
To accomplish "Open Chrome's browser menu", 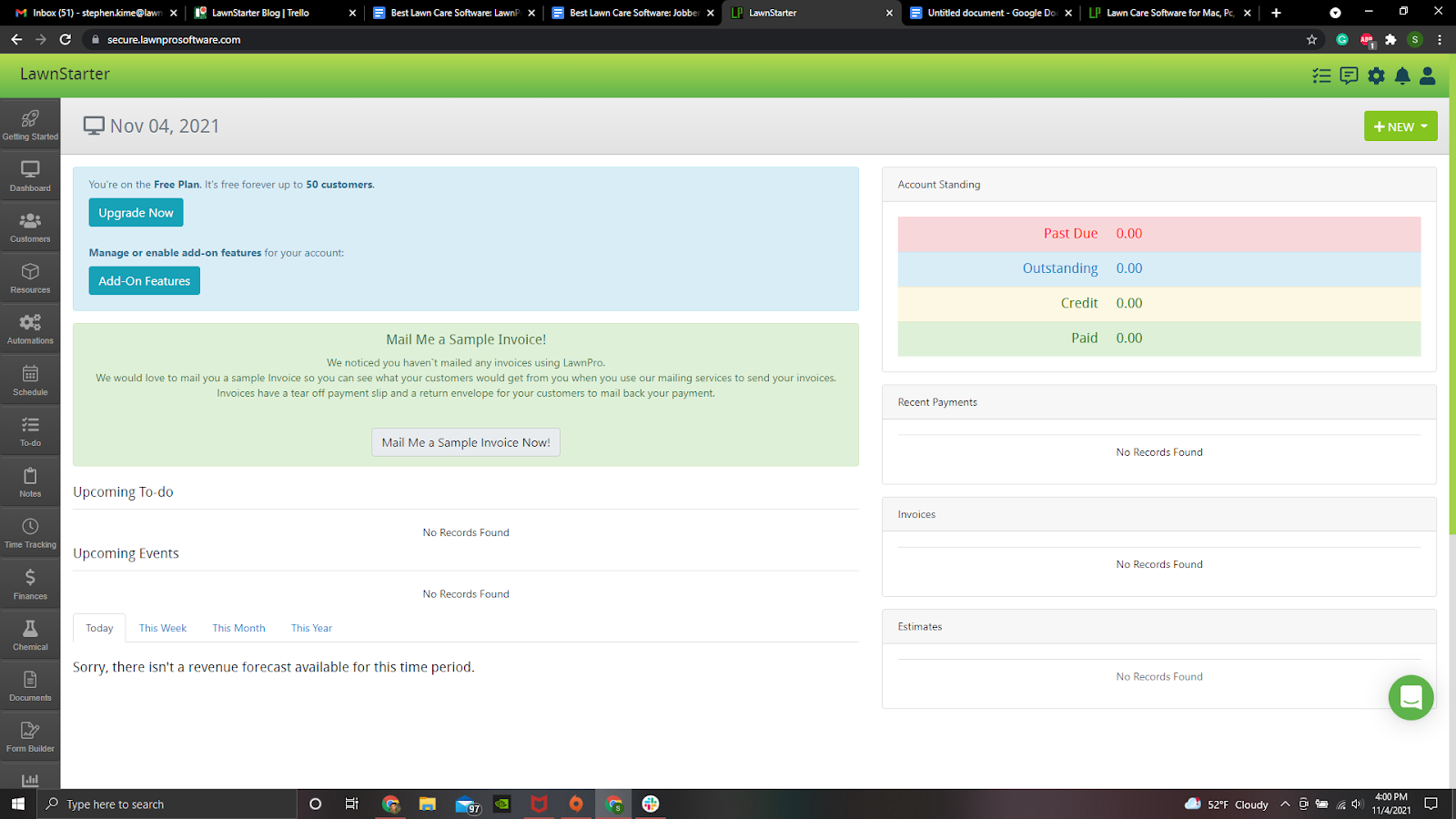I will coord(1439,39).
